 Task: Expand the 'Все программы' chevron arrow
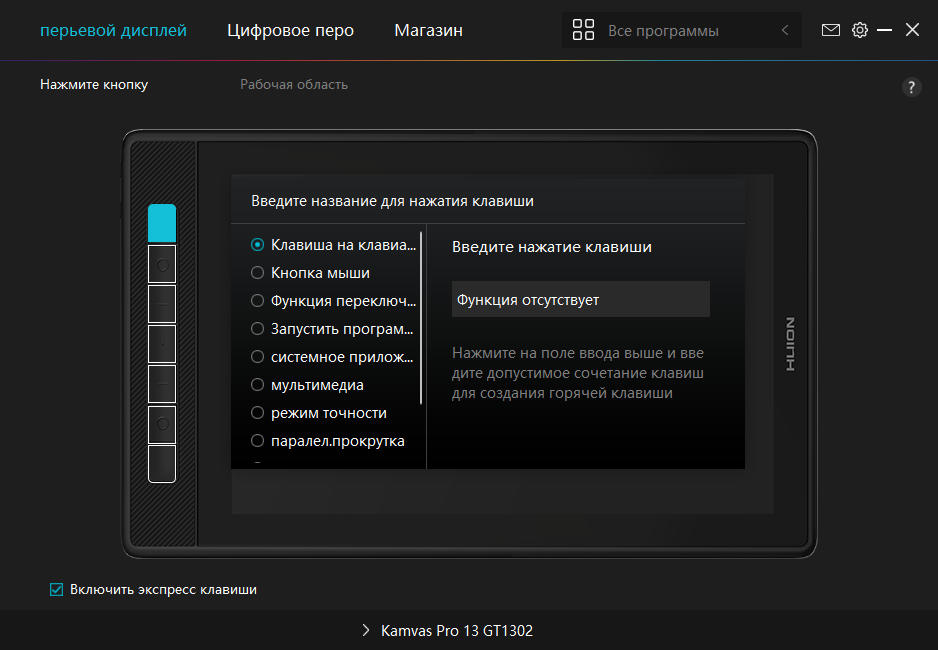pyautogui.click(x=785, y=31)
